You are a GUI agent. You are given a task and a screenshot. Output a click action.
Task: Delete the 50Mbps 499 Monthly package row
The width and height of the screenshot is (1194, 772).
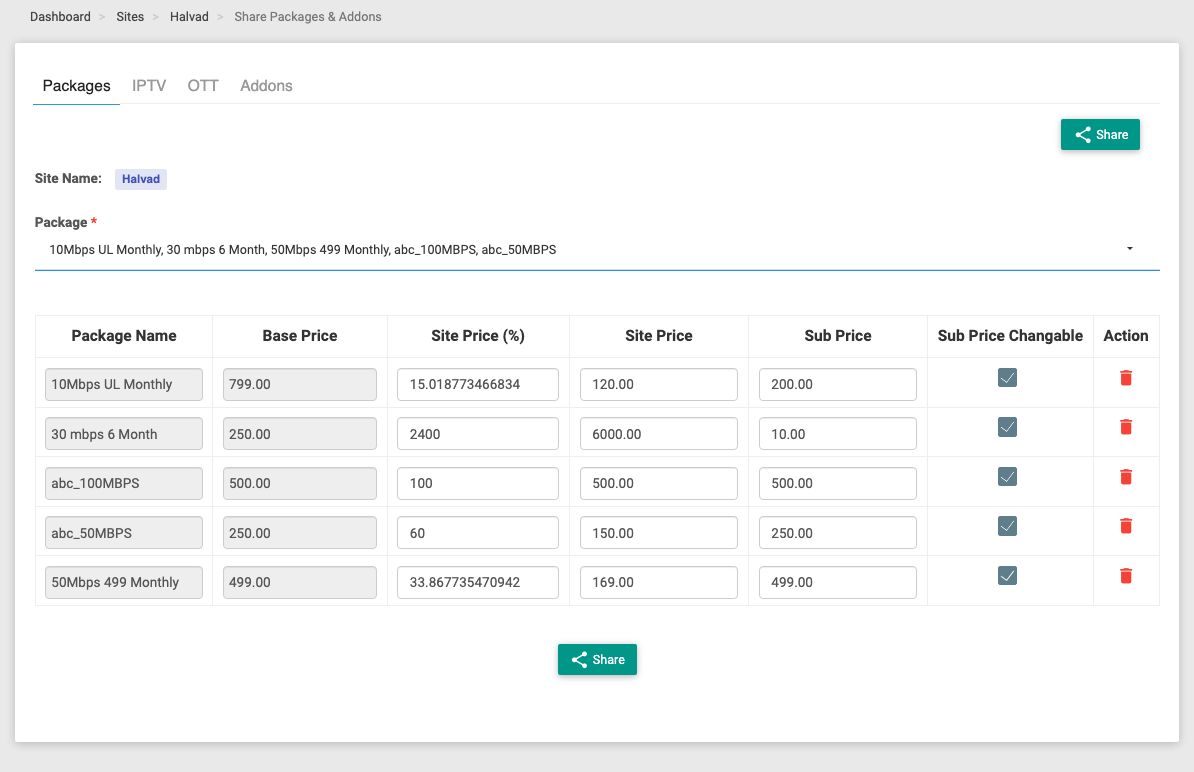[x=1125, y=576]
